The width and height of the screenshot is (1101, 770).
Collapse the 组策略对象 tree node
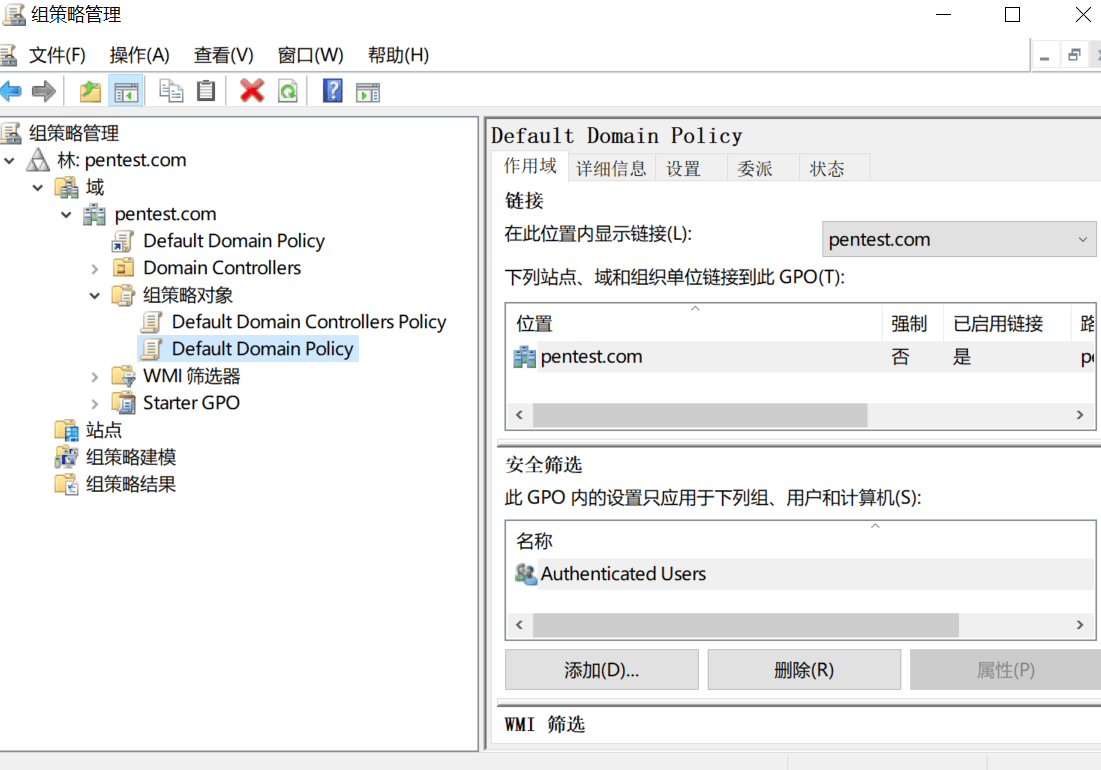[95, 295]
